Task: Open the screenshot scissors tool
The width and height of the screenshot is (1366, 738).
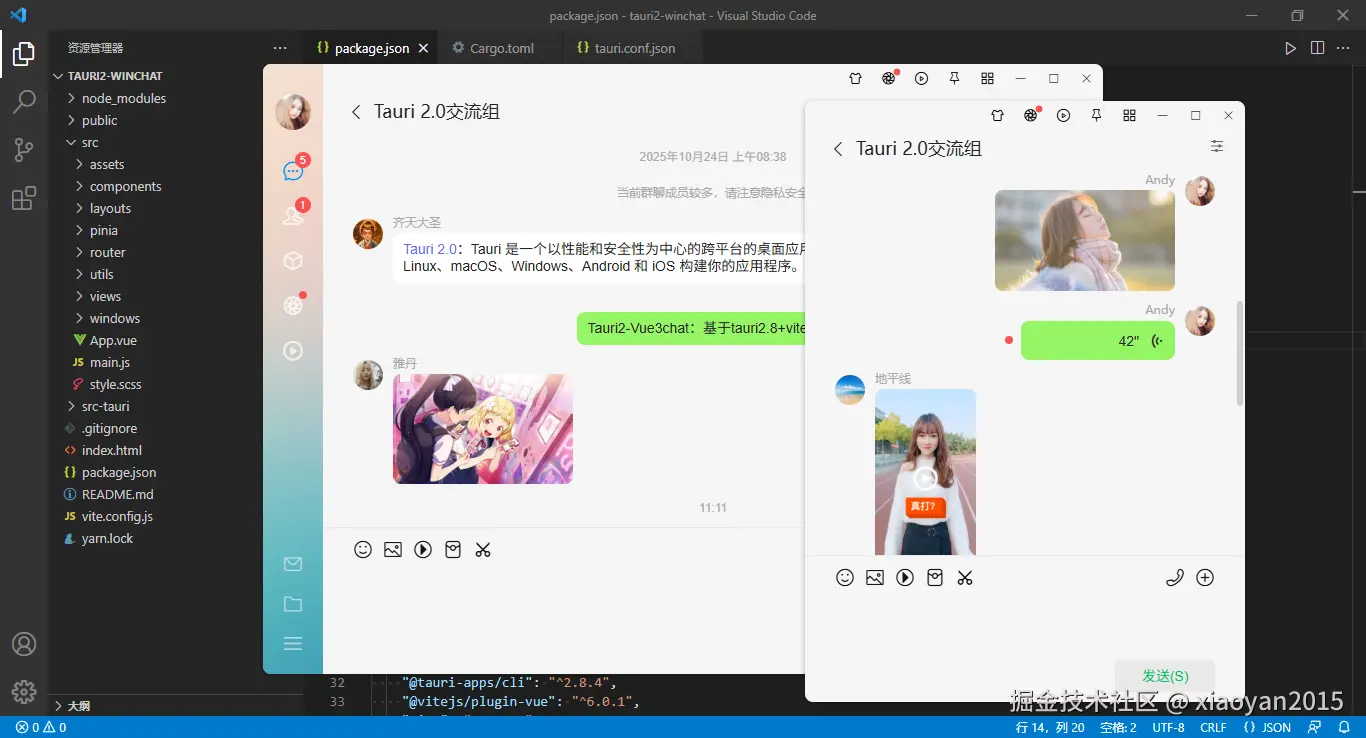Action: coord(965,577)
